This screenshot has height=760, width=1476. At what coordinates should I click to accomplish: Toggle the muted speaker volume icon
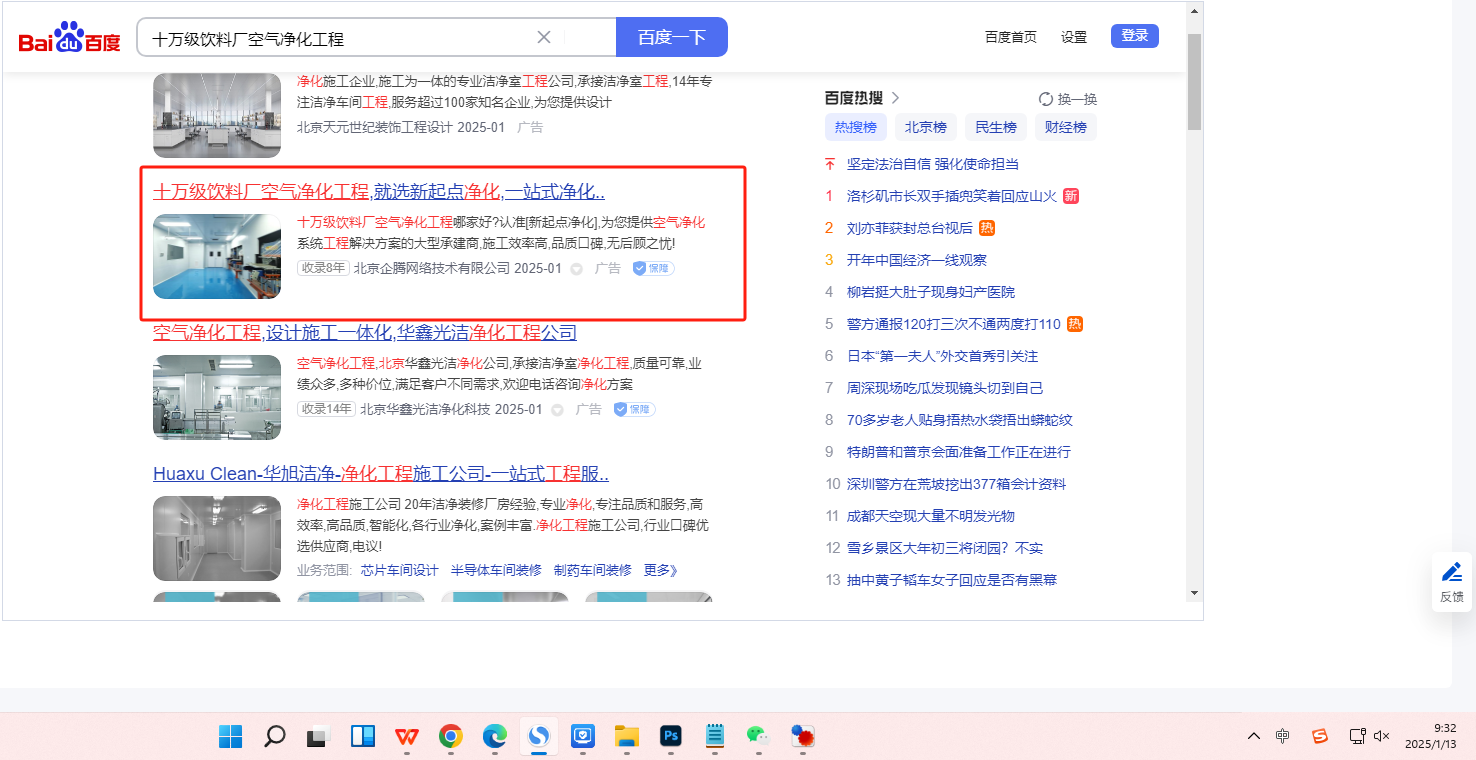(x=1382, y=737)
